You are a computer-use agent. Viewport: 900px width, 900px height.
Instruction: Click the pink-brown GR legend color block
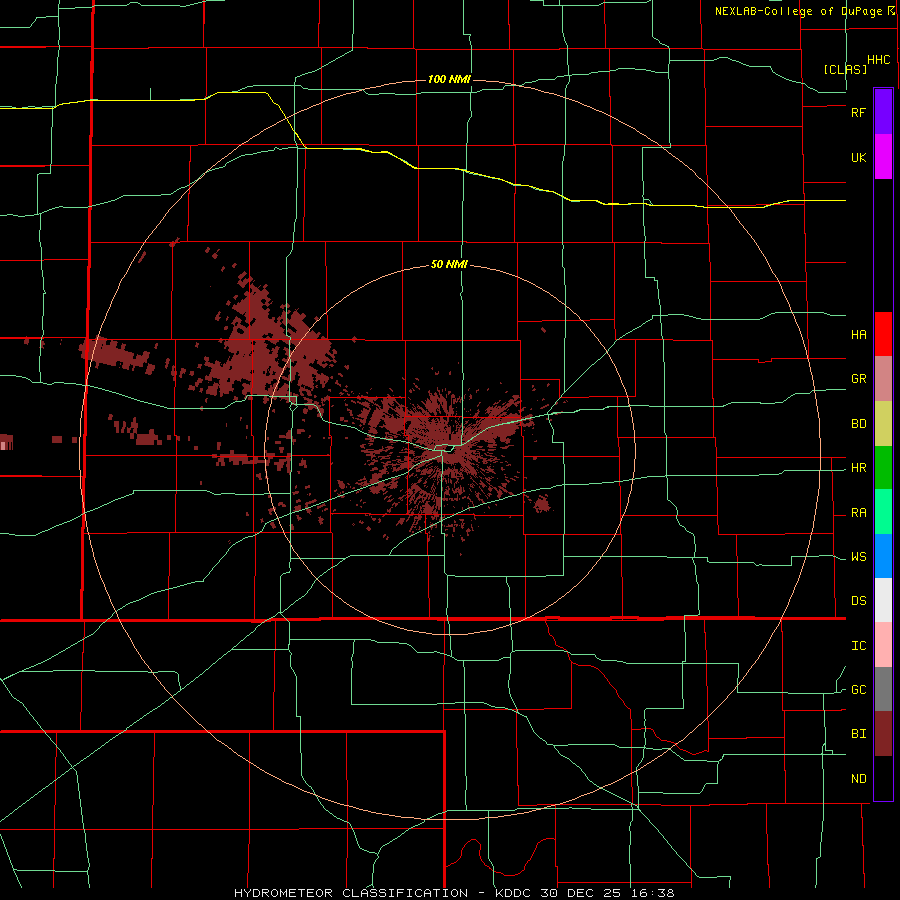(x=883, y=379)
